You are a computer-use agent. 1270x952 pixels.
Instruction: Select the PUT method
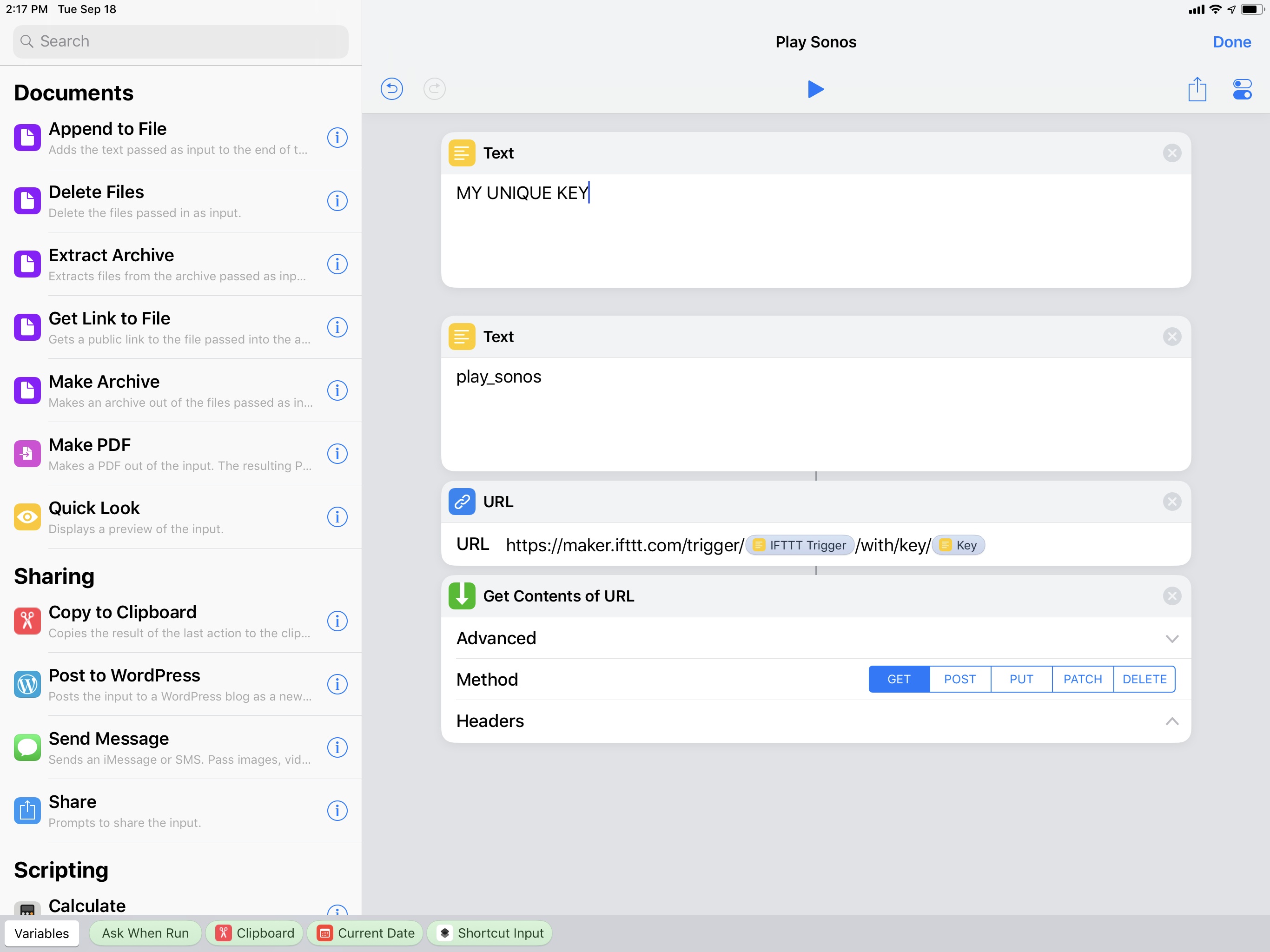[x=1021, y=679]
